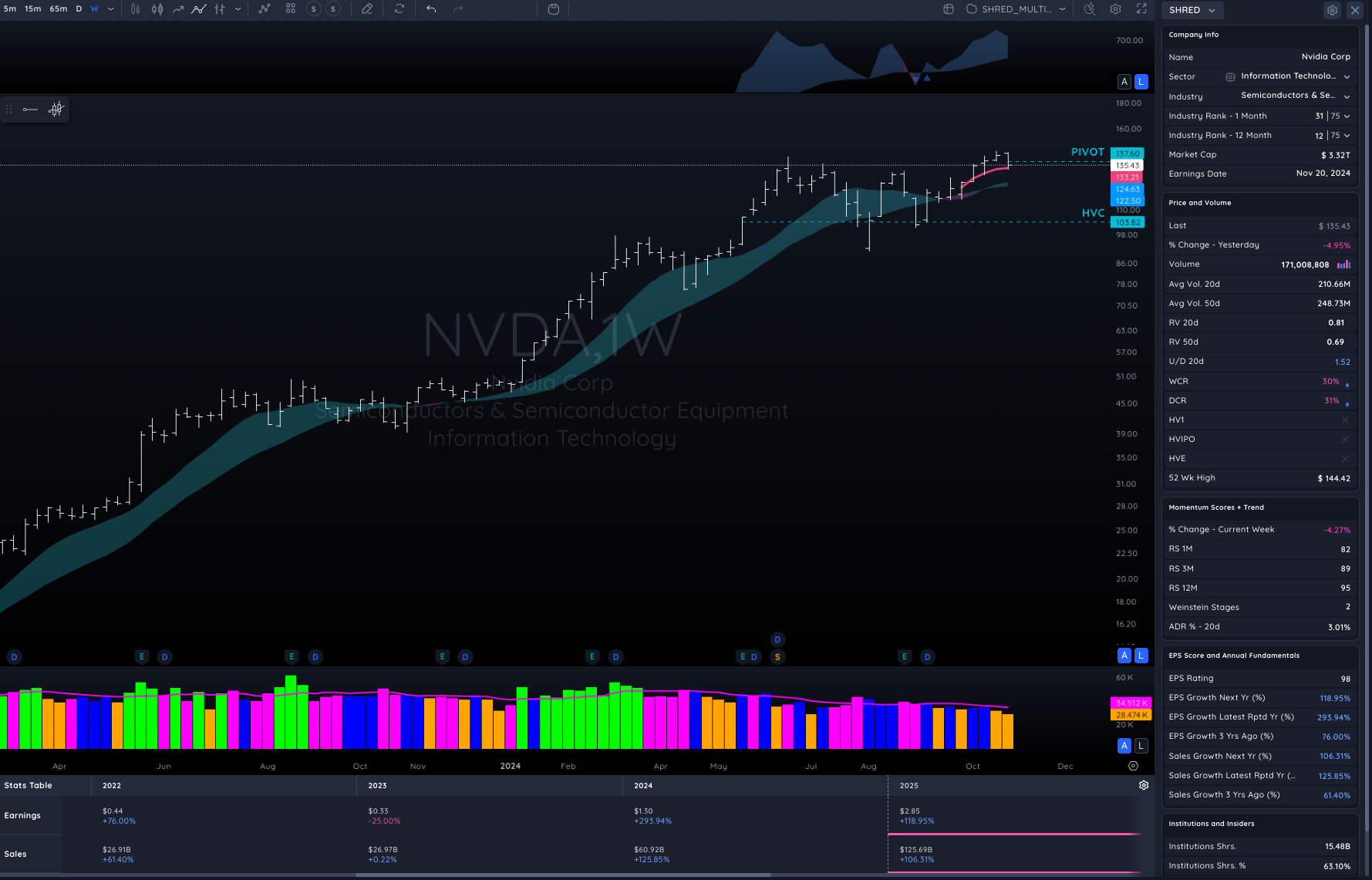Screen dimensions: 1372x880
Task: Click the second circled S toolbar icon
Action: point(333,9)
